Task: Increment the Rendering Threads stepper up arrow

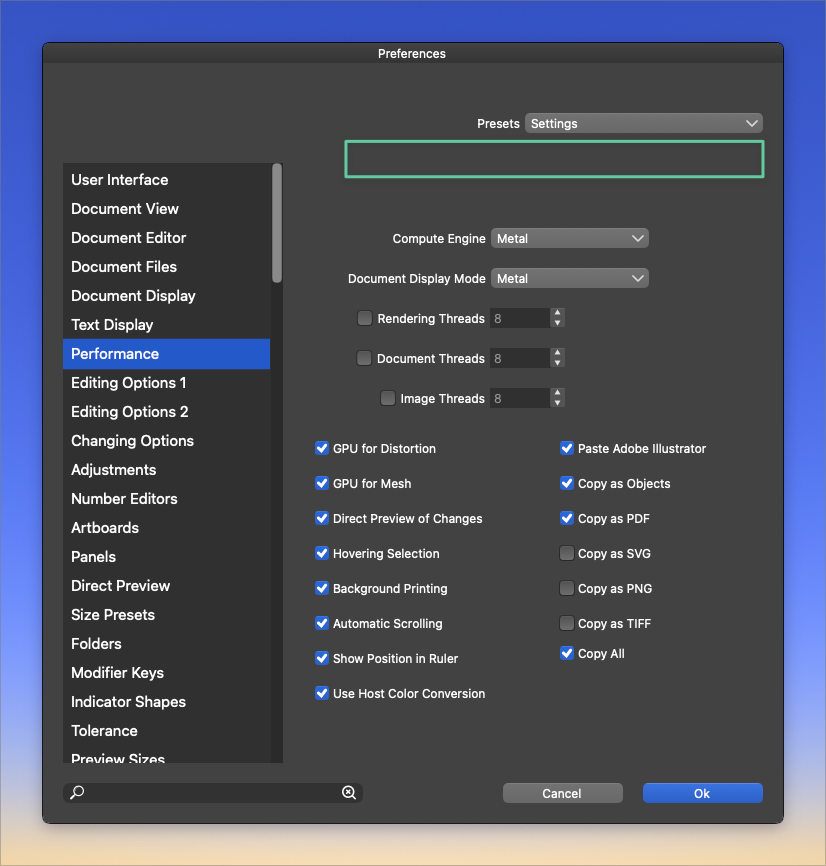Action: 558,314
